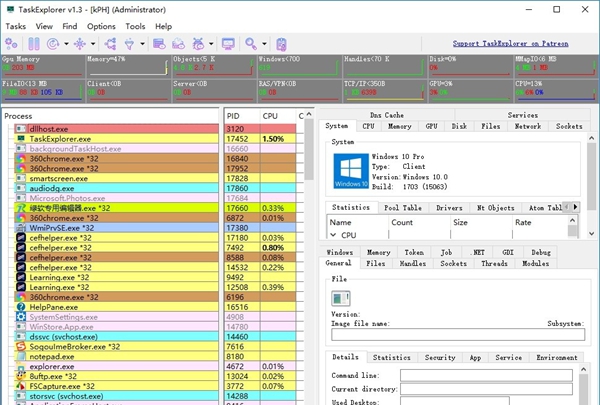Sort by the PID column header
Image resolution: width=600 pixels, height=405 pixels.
pyautogui.click(x=242, y=116)
